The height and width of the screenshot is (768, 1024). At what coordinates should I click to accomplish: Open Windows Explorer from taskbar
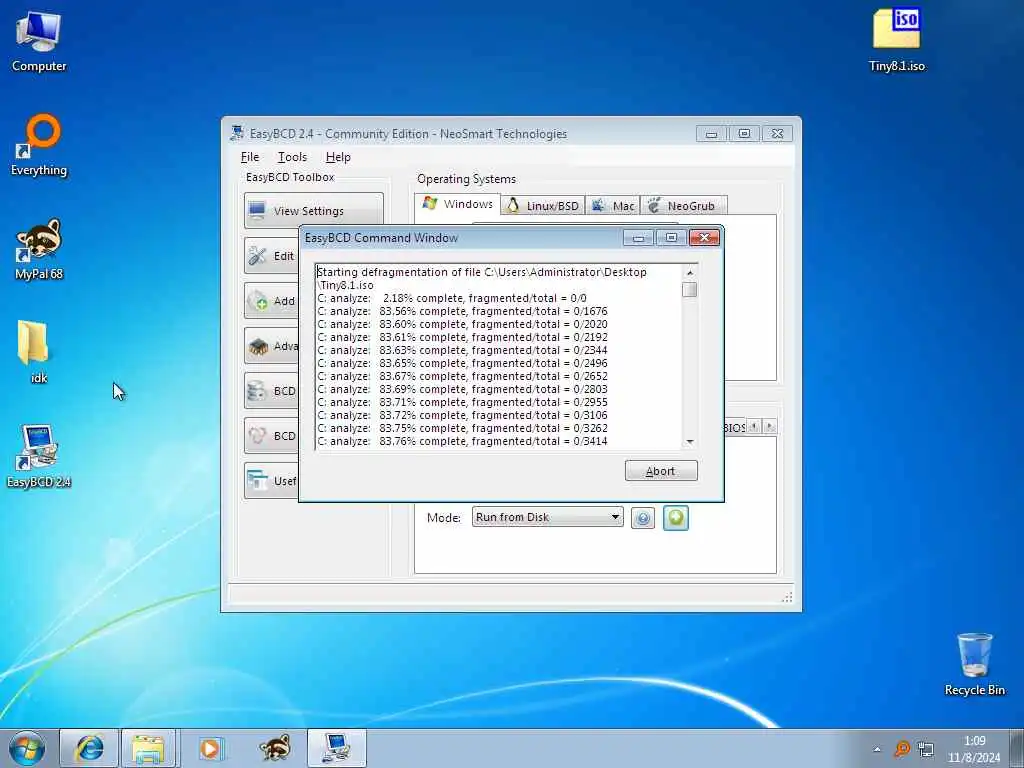[x=149, y=748]
